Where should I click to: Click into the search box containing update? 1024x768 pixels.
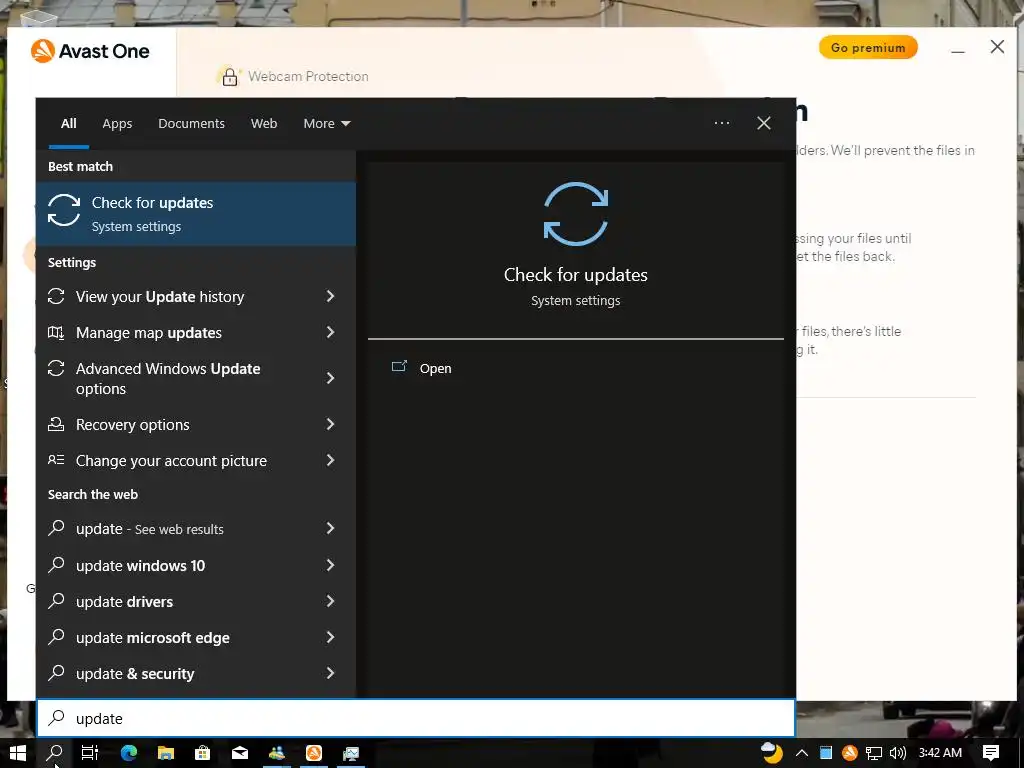click(416, 718)
